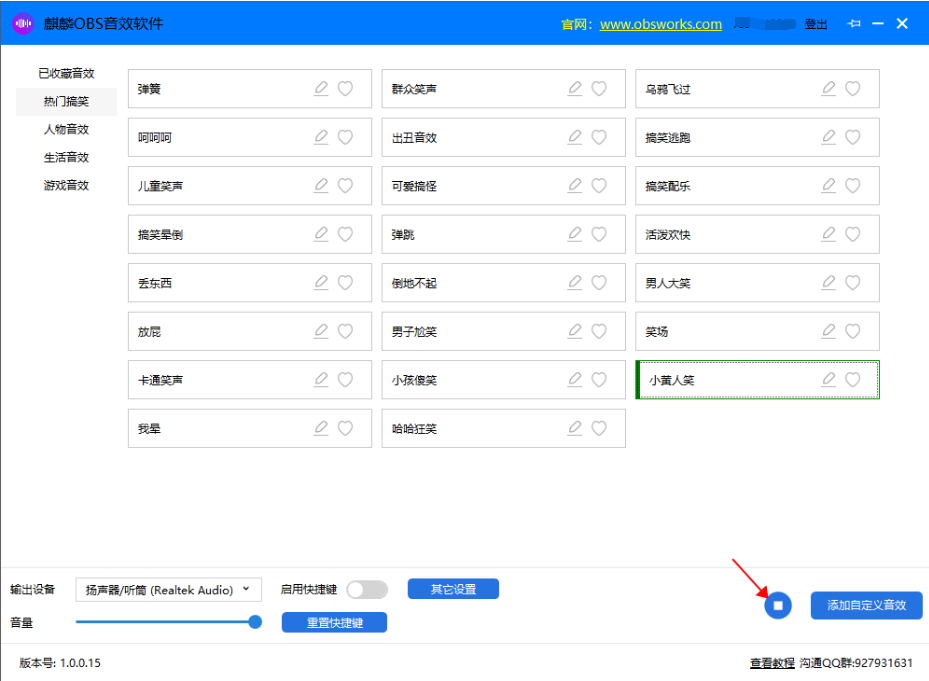Click the heart icon on 男人大笑
This screenshot has width=929, height=681.
coord(853,283)
